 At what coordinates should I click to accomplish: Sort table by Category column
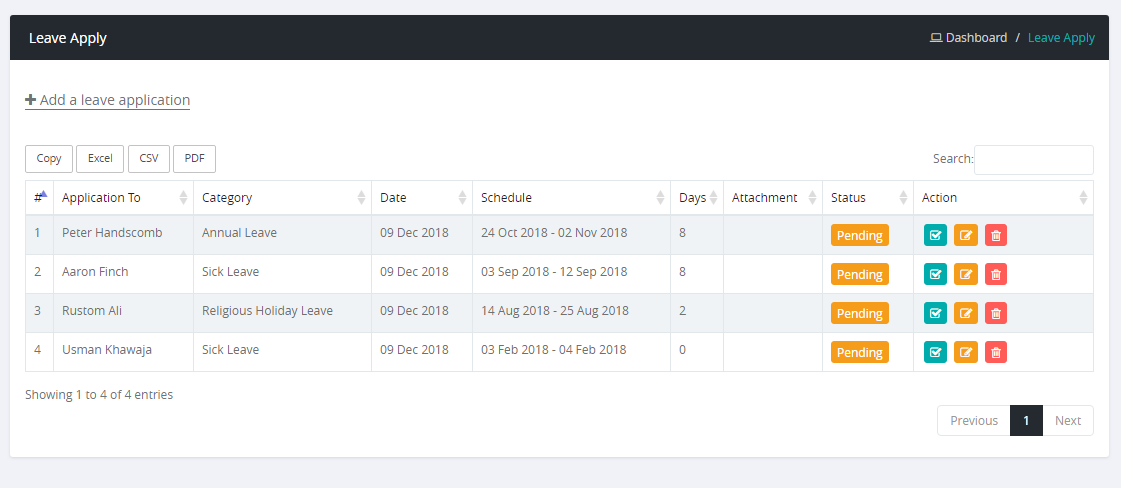point(282,198)
